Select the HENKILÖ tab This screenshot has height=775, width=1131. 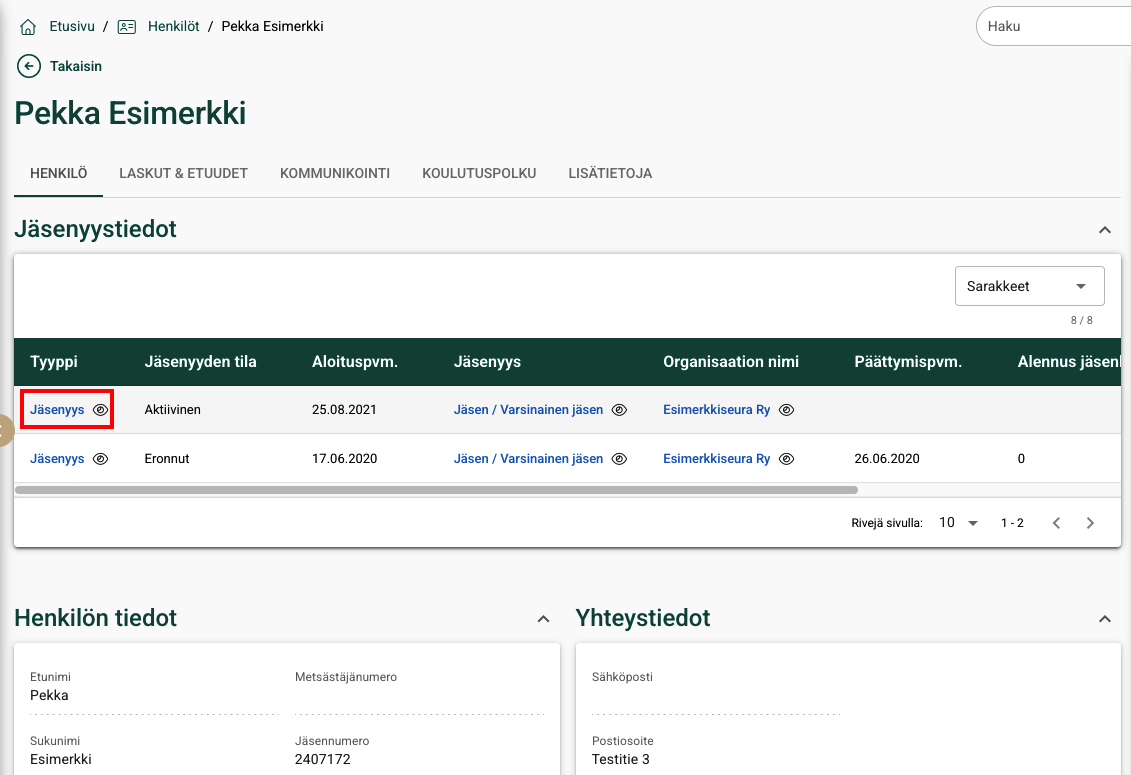(x=58, y=173)
